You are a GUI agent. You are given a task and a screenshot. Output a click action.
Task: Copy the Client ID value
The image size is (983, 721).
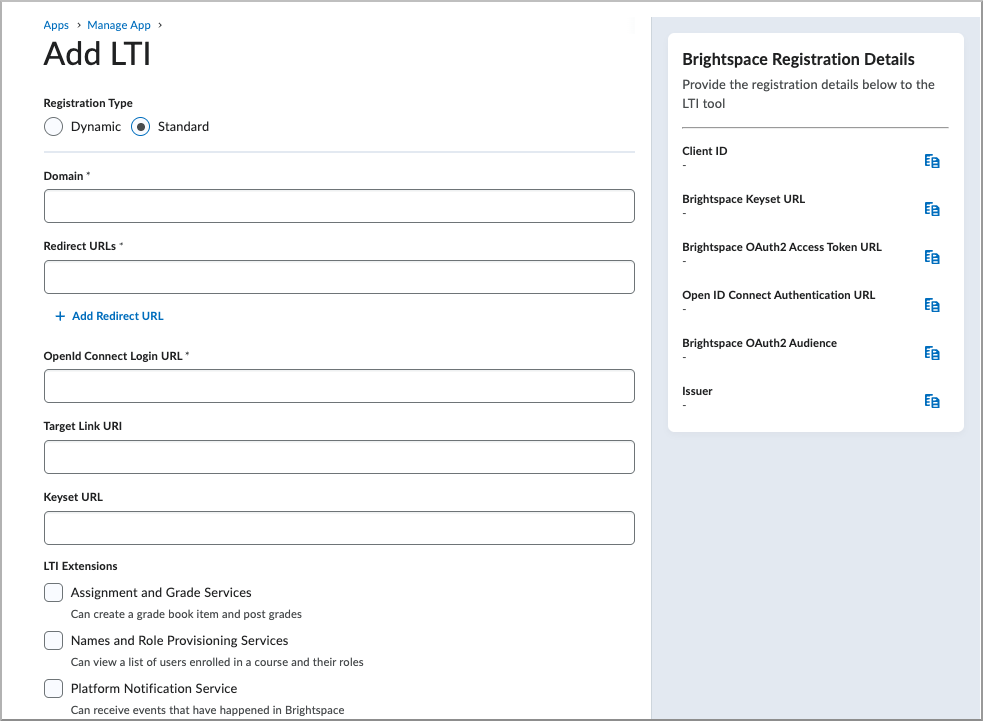pos(932,161)
